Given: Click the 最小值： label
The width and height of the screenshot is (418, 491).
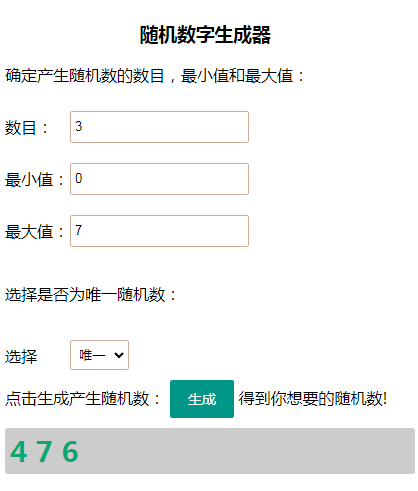Looking at the screenshot, I should pyautogui.click(x=34, y=180).
